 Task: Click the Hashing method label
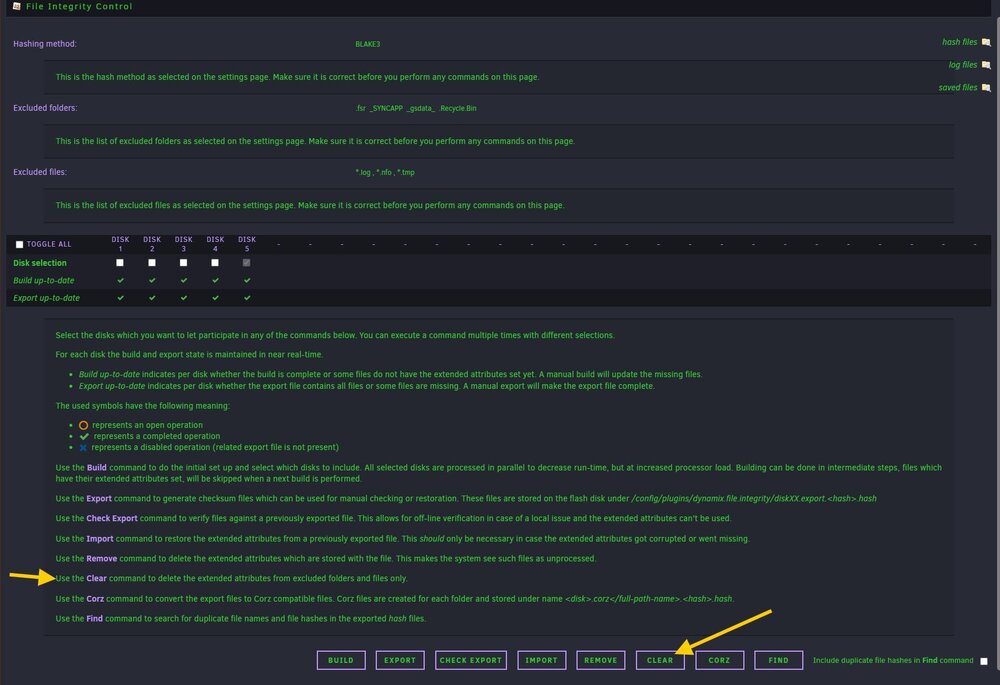pyautogui.click(x=45, y=44)
